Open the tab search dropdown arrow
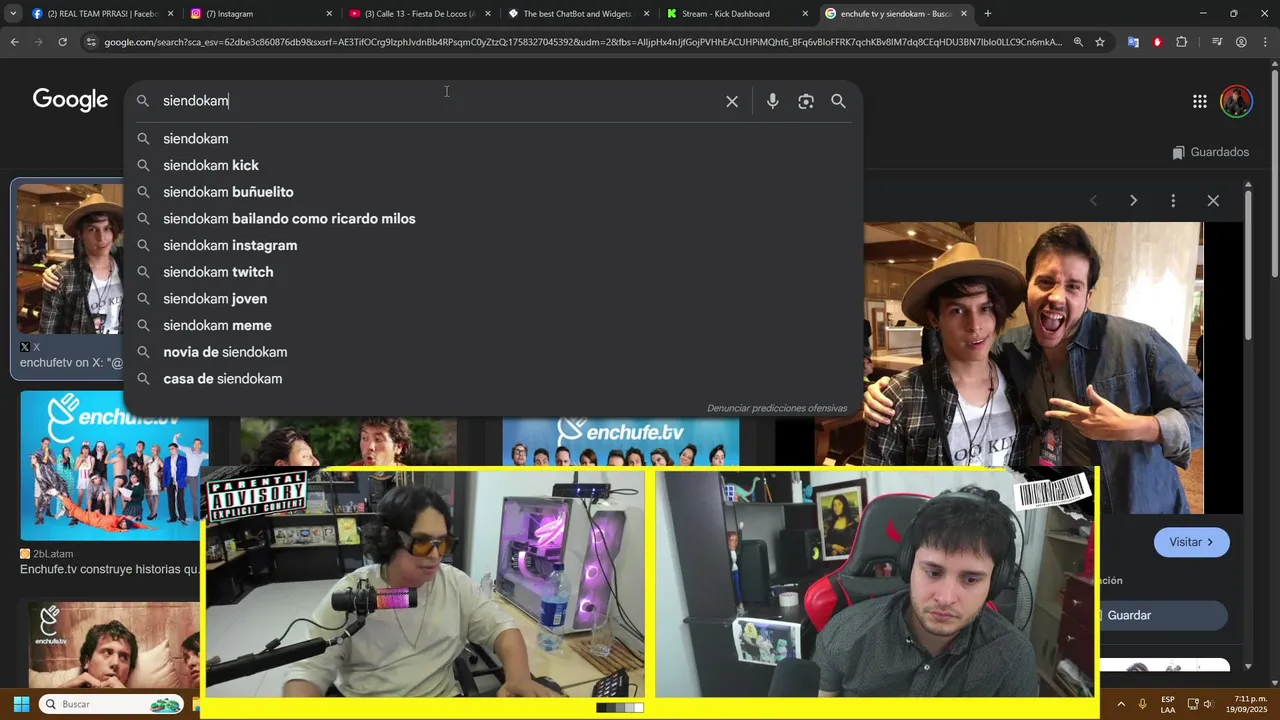1280x720 pixels. pyautogui.click(x=13, y=14)
